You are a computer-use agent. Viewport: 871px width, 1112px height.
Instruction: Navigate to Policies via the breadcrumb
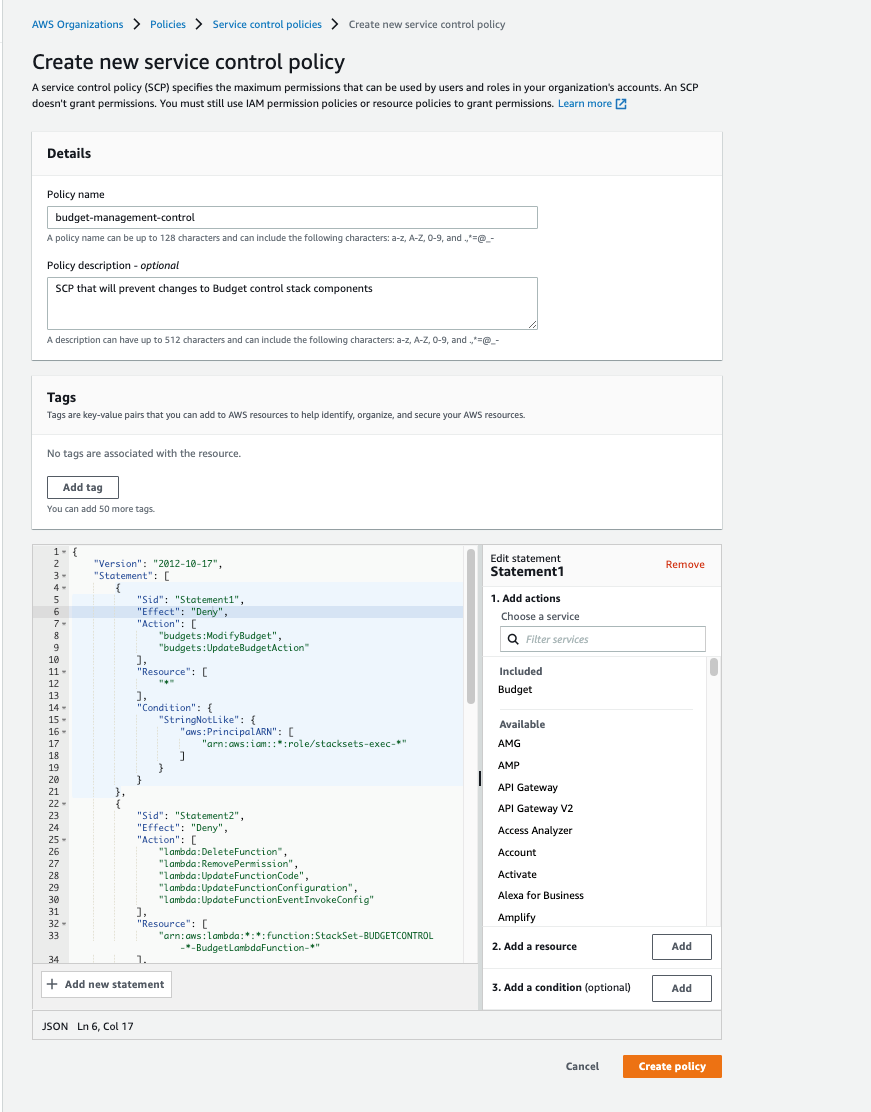[167, 24]
